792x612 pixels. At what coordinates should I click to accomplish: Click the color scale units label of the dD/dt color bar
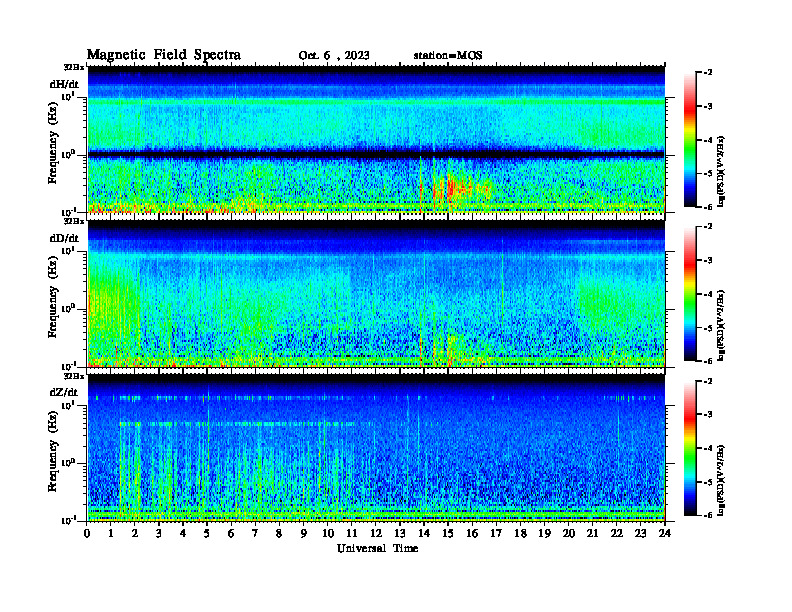coord(721,326)
